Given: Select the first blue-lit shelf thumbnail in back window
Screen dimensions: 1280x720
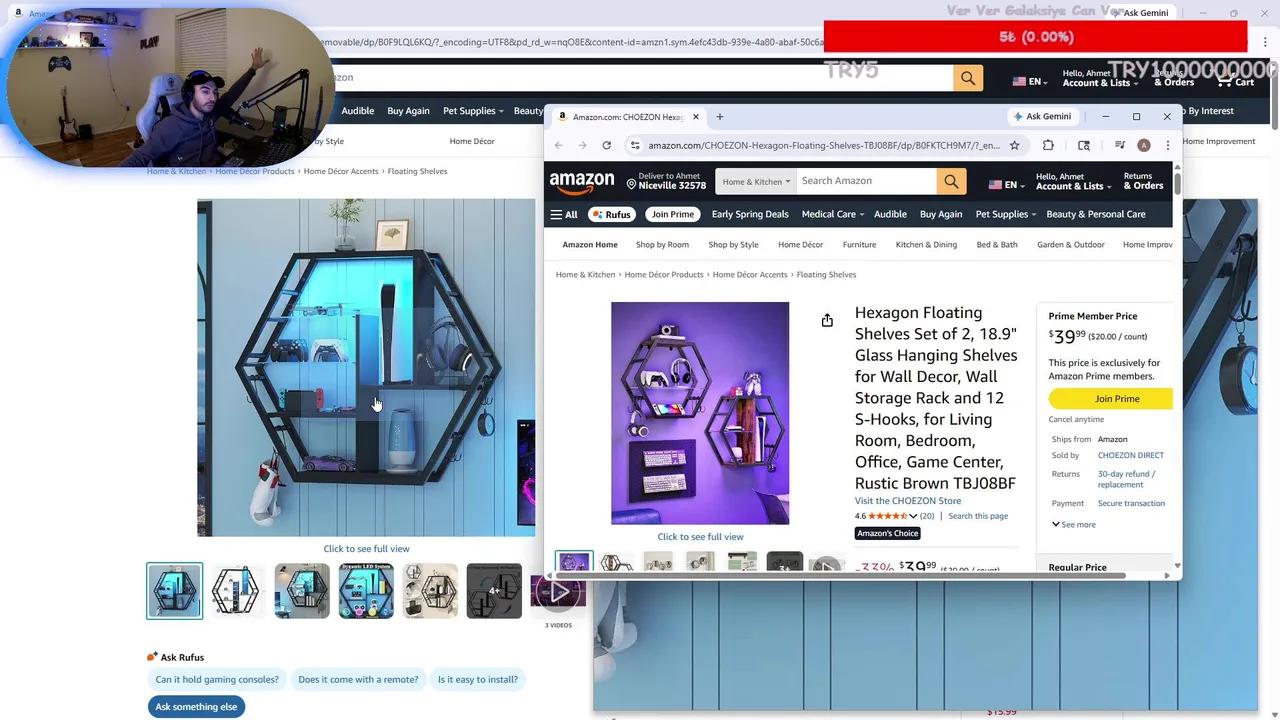Looking at the screenshot, I should [x=174, y=591].
